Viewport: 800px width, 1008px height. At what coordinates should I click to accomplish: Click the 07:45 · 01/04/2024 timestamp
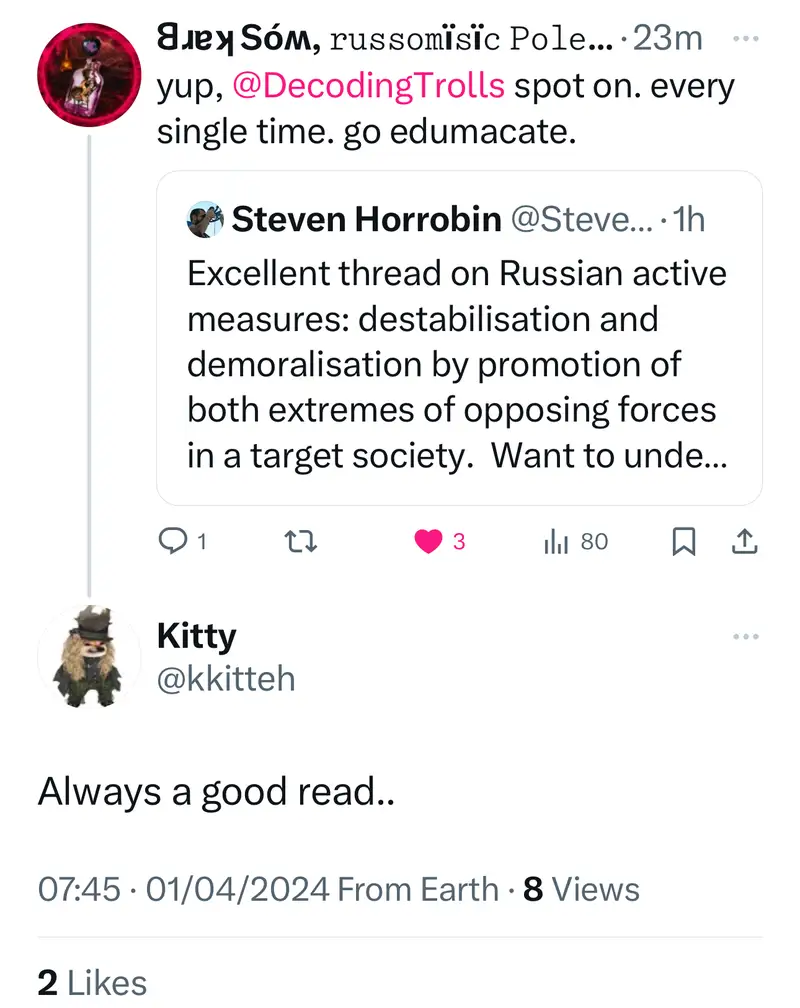(186, 889)
